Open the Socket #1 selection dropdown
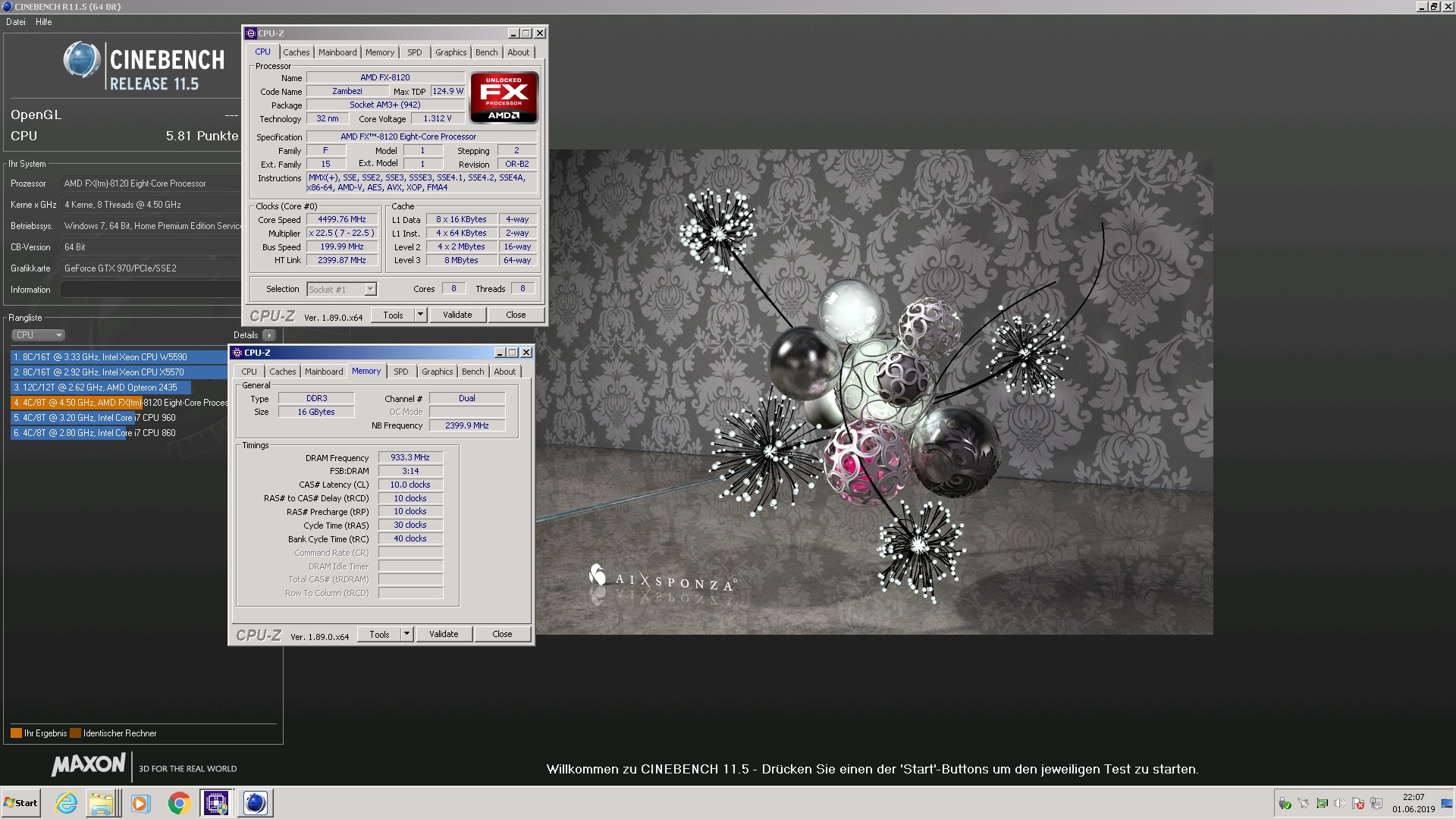This screenshot has height=819, width=1456. (341, 289)
